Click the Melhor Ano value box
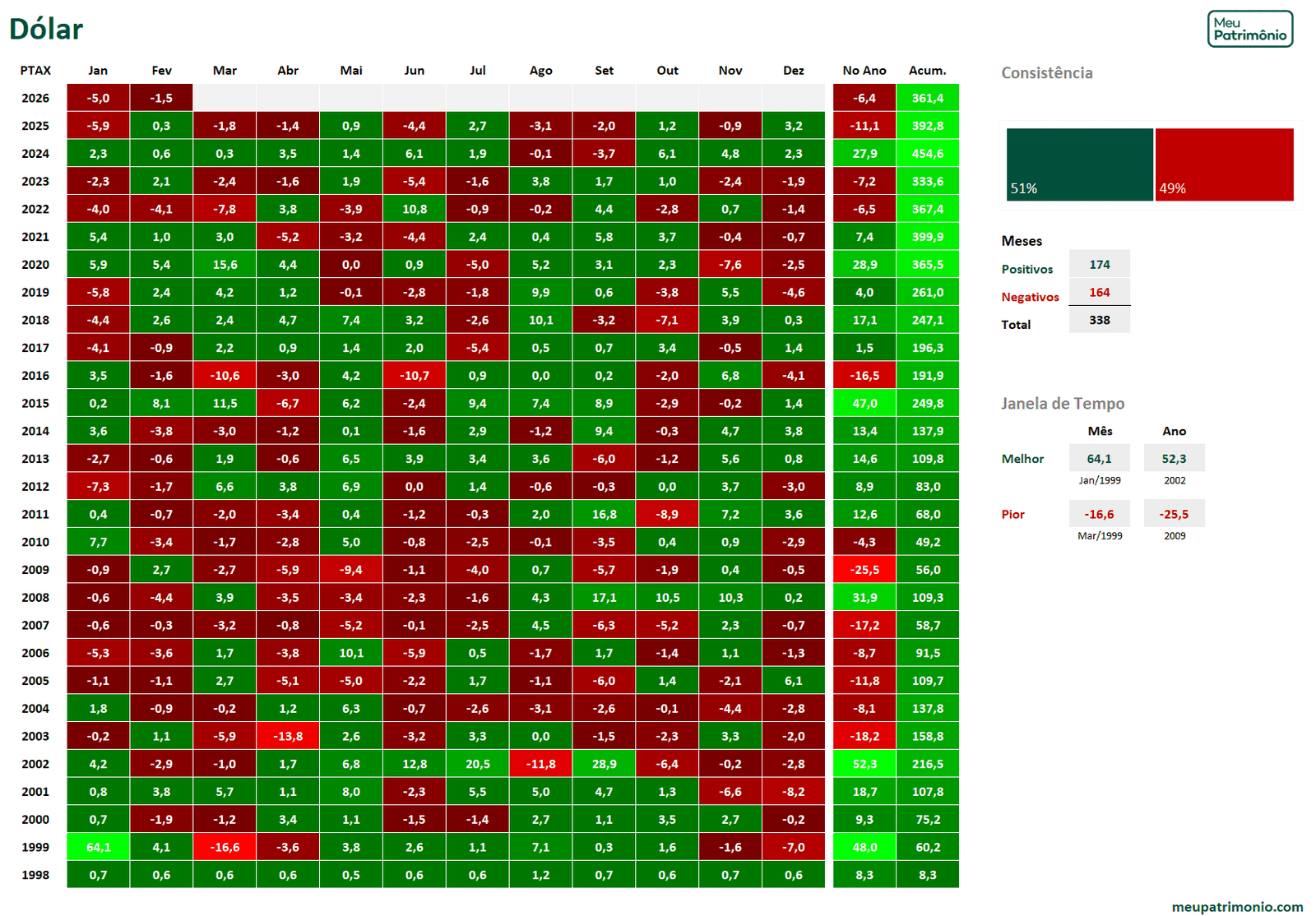This screenshot has width=1316, height=916. tap(1174, 459)
